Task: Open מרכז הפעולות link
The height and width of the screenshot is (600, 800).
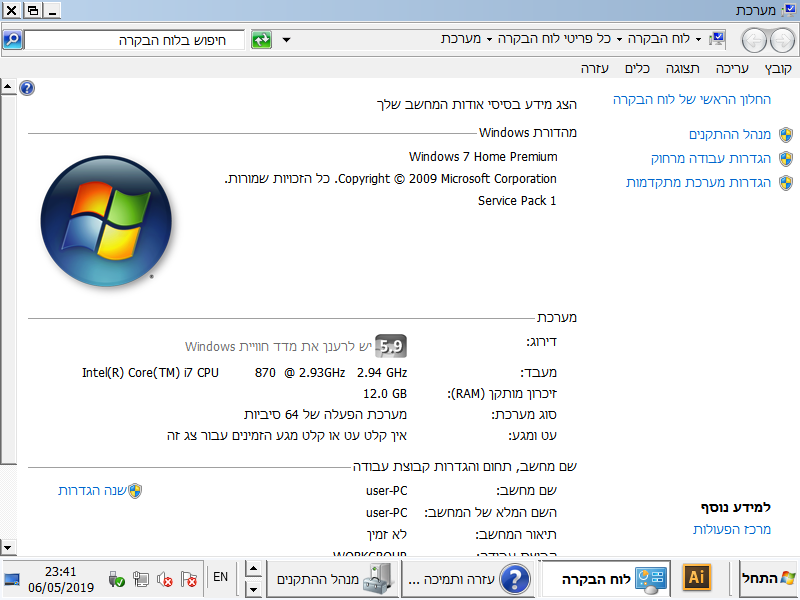Action: pyautogui.click(x=732, y=529)
